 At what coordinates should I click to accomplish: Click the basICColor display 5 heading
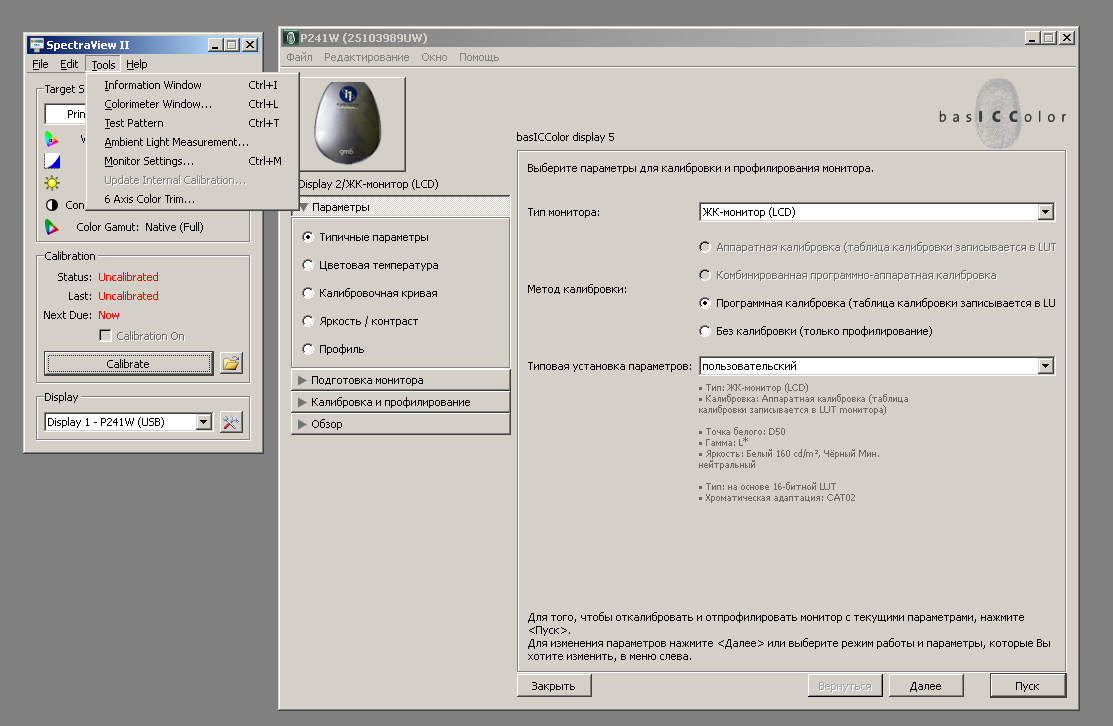point(565,137)
